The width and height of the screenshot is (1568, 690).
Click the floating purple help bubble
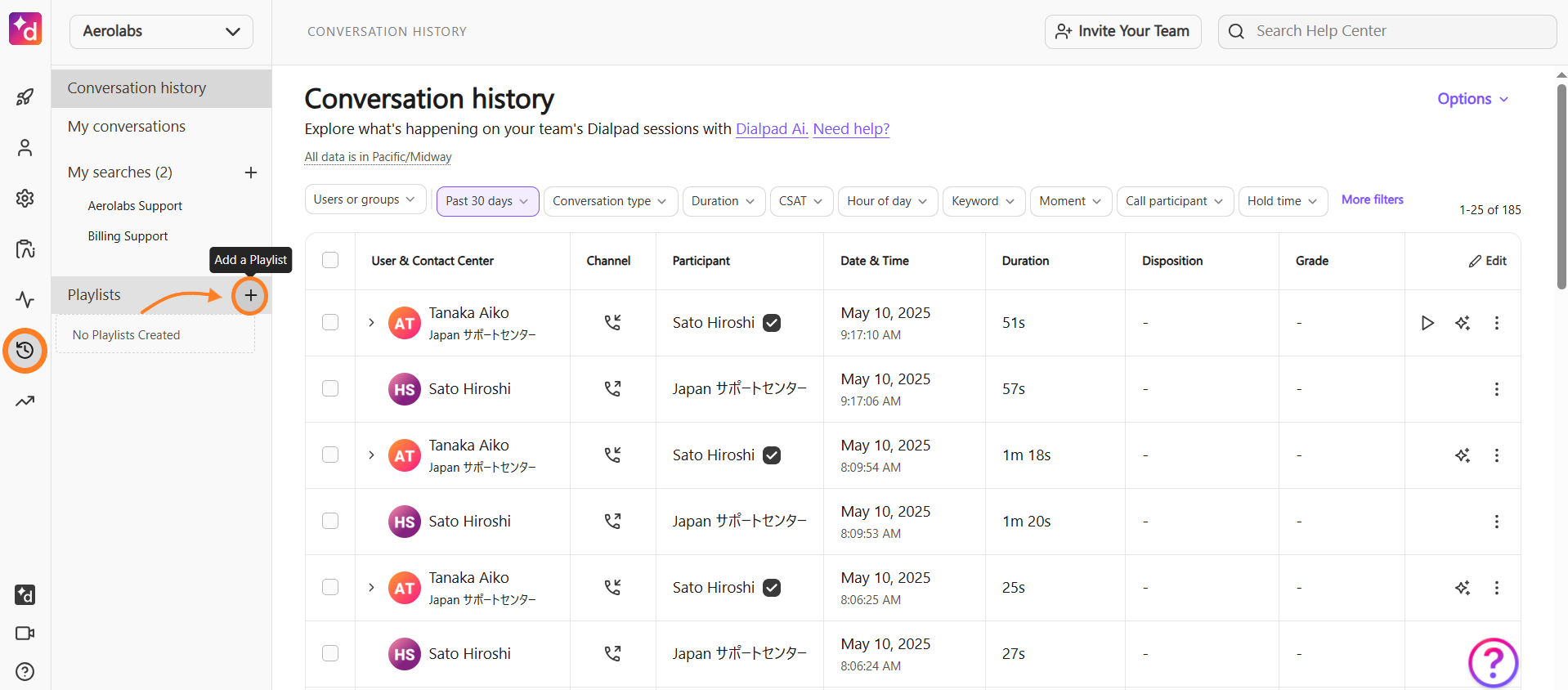[1493, 662]
